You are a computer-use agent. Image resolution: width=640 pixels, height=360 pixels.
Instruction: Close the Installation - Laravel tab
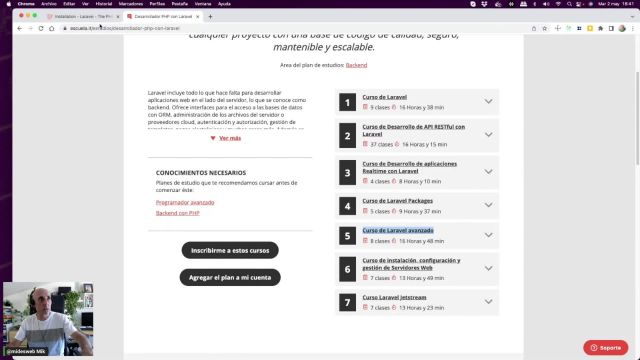pos(118,16)
